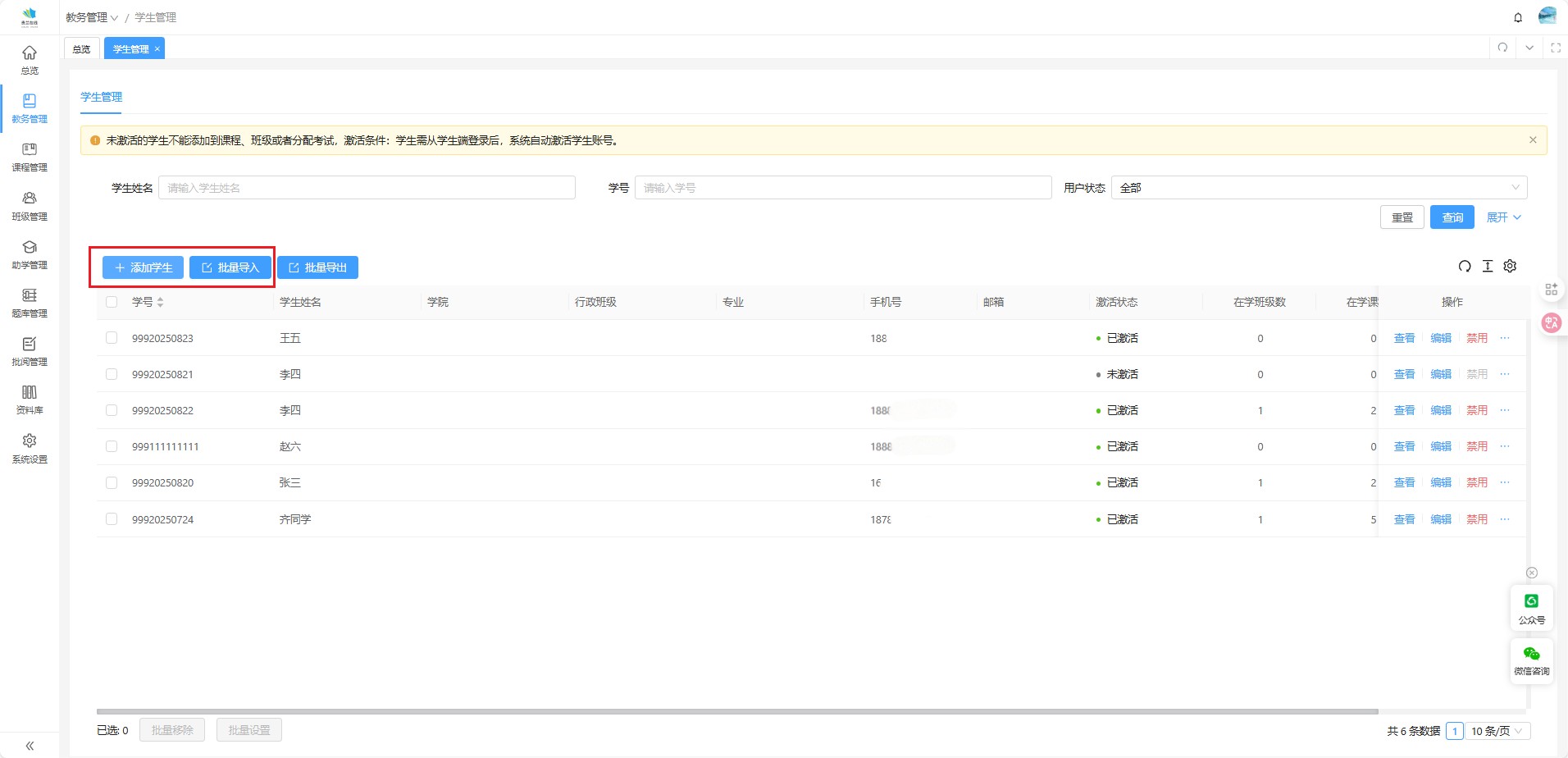This screenshot has height=758, width=1568.
Task: Open 系统设置 gear in sidebar
Action: [30, 447]
